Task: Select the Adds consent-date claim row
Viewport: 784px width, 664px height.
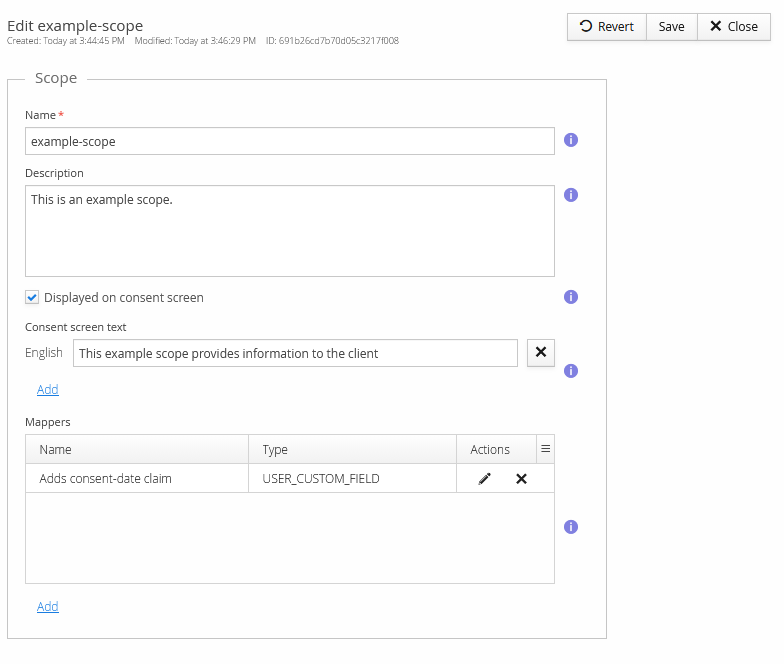Action: [290, 478]
